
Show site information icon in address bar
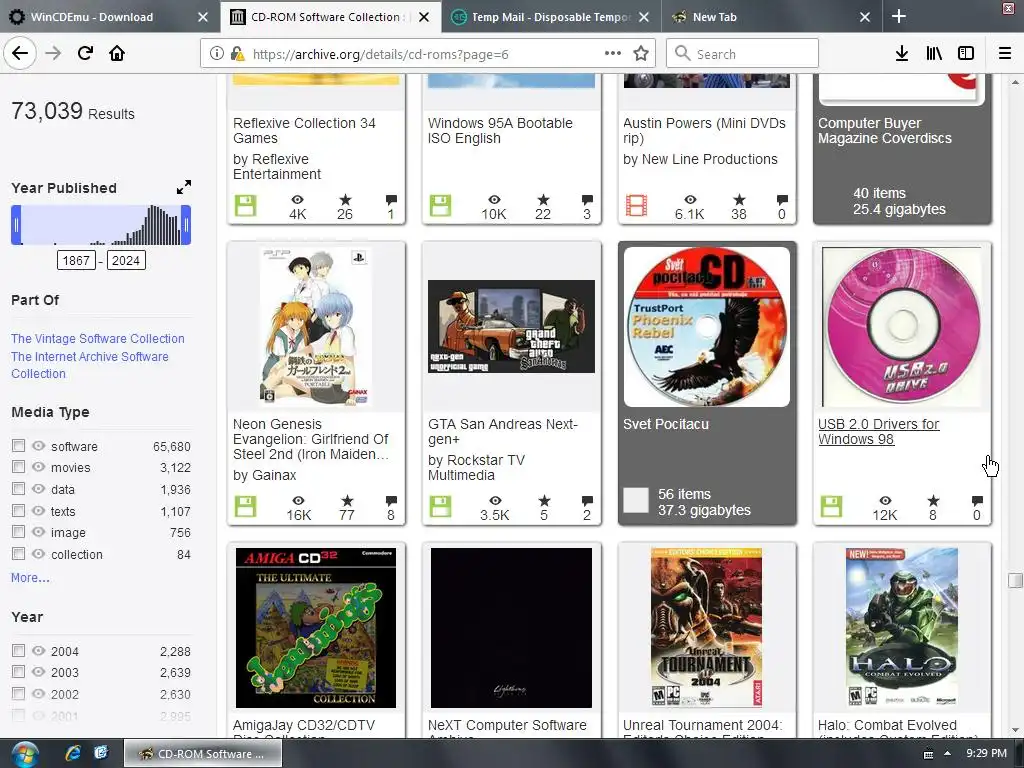216,54
